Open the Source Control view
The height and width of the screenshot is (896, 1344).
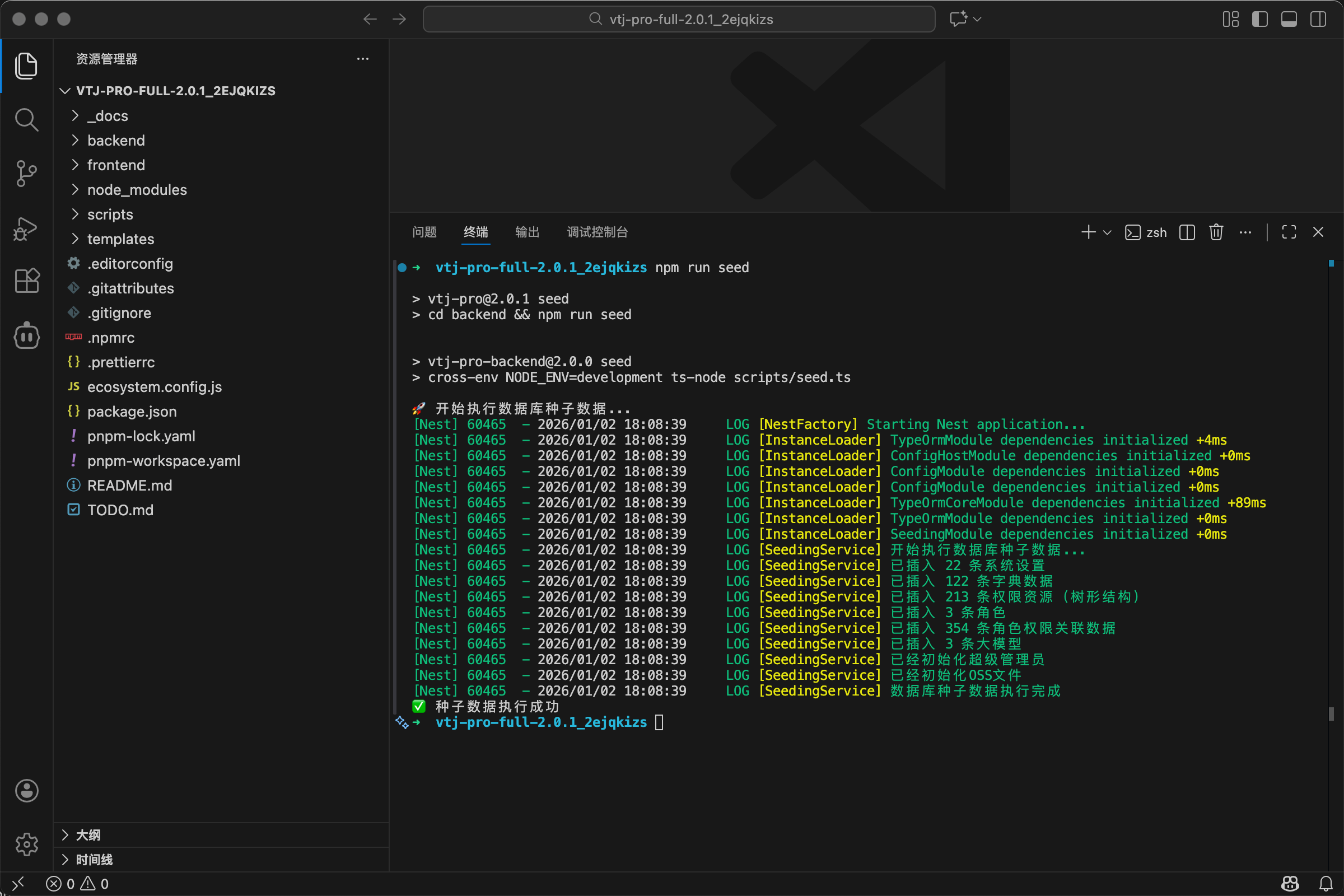tap(26, 173)
